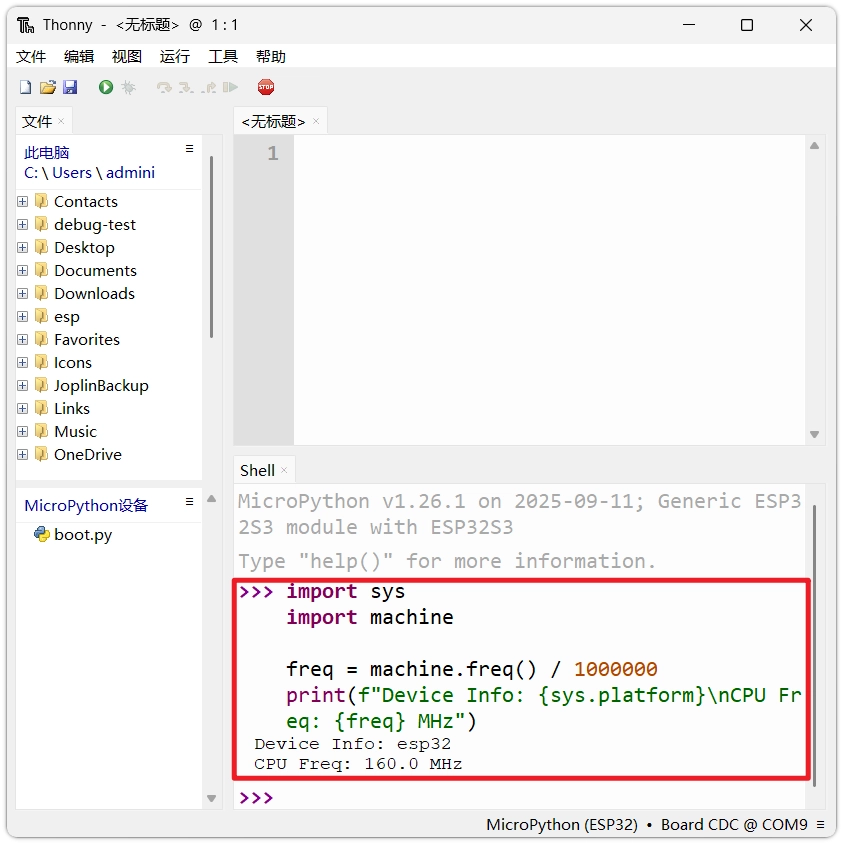
Task: Run the current script with green play button
Action: 106,88
